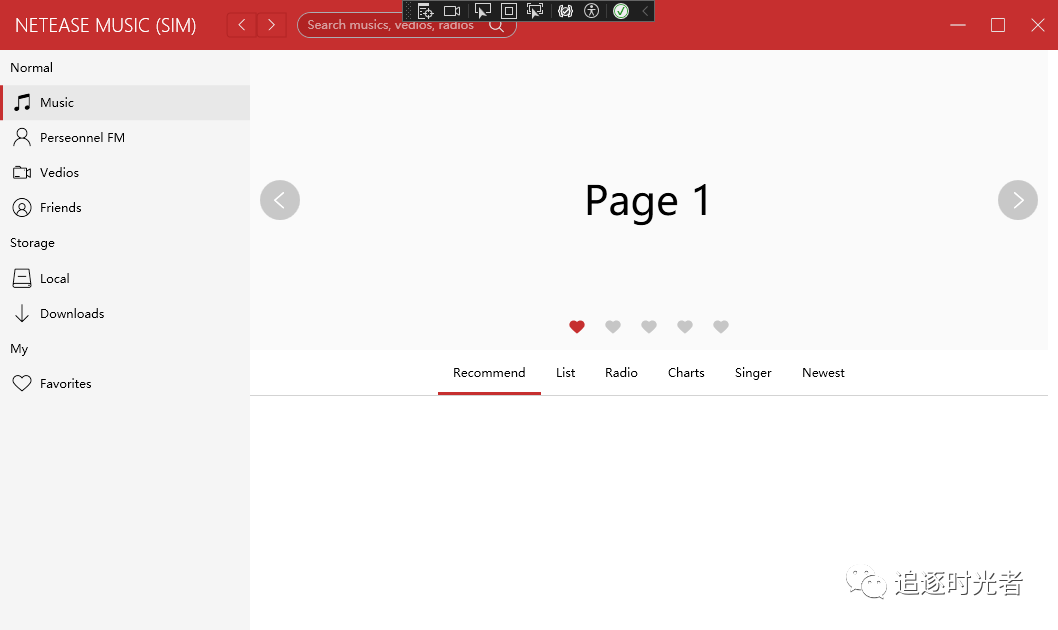Image resolution: width=1058 pixels, height=630 pixels.
Task: Click the Page 1 carousel text
Action: 648,201
